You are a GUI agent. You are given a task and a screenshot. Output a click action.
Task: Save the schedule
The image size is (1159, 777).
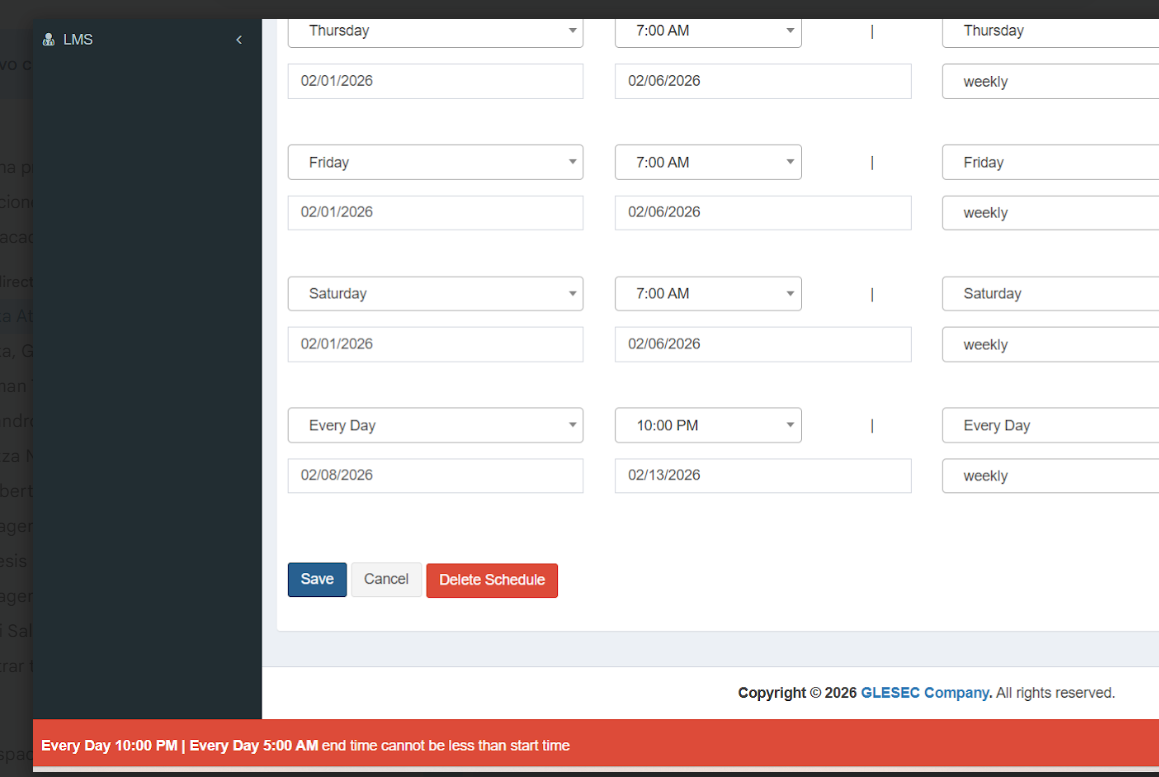pyautogui.click(x=317, y=580)
